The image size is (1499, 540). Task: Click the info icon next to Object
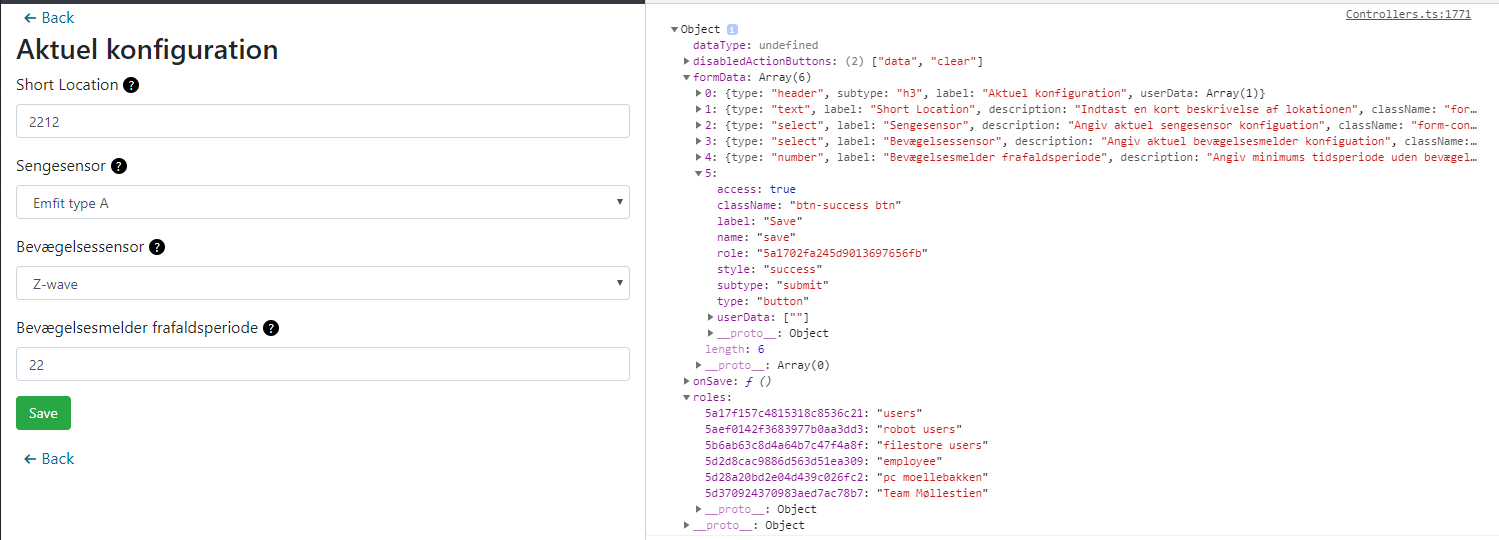[x=732, y=30]
